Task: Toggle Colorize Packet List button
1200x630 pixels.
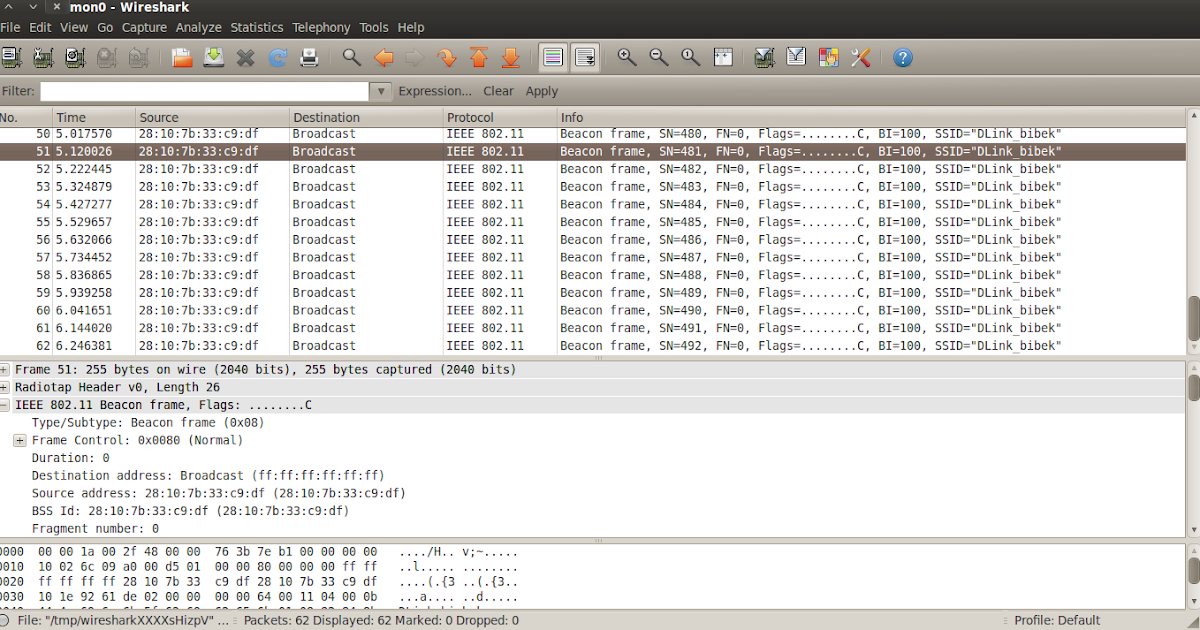Action: [553, 58]
